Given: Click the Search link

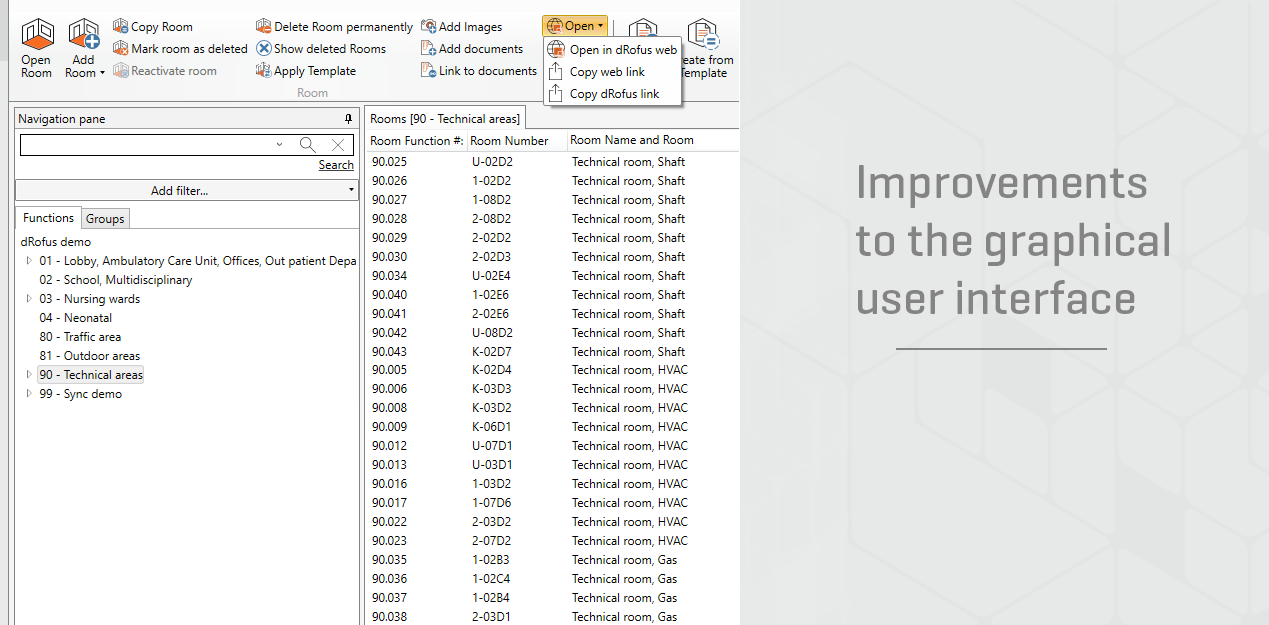Looking at the screenshot, I should 336,165.
